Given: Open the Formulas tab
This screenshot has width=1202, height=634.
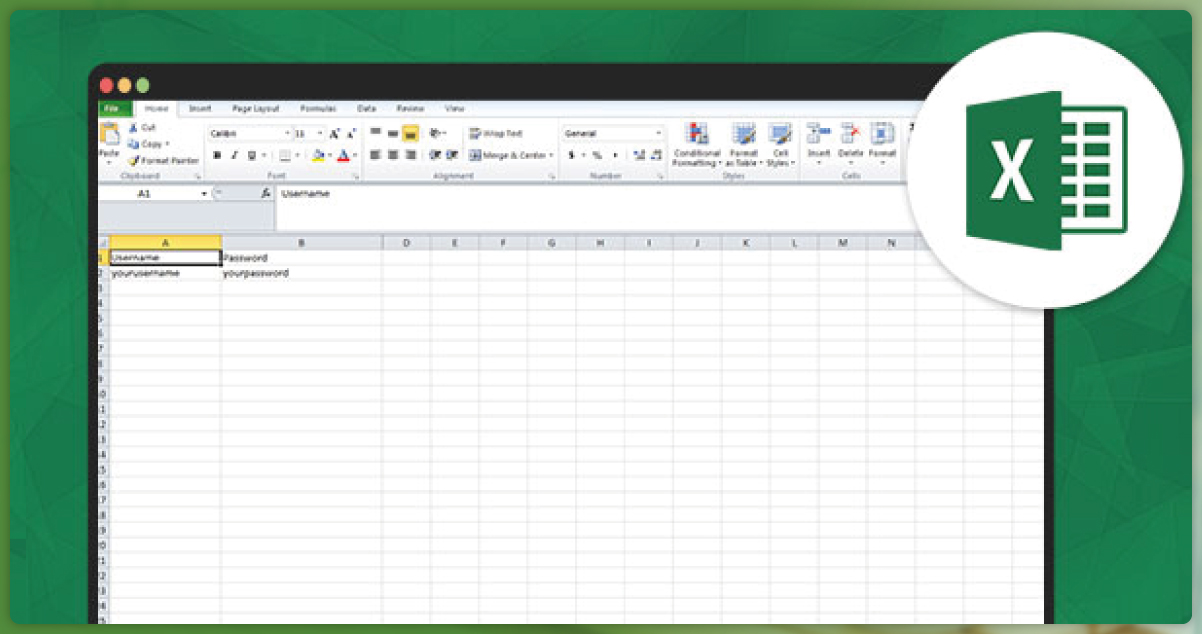Looking at the screenshot, I should point(318,108).
